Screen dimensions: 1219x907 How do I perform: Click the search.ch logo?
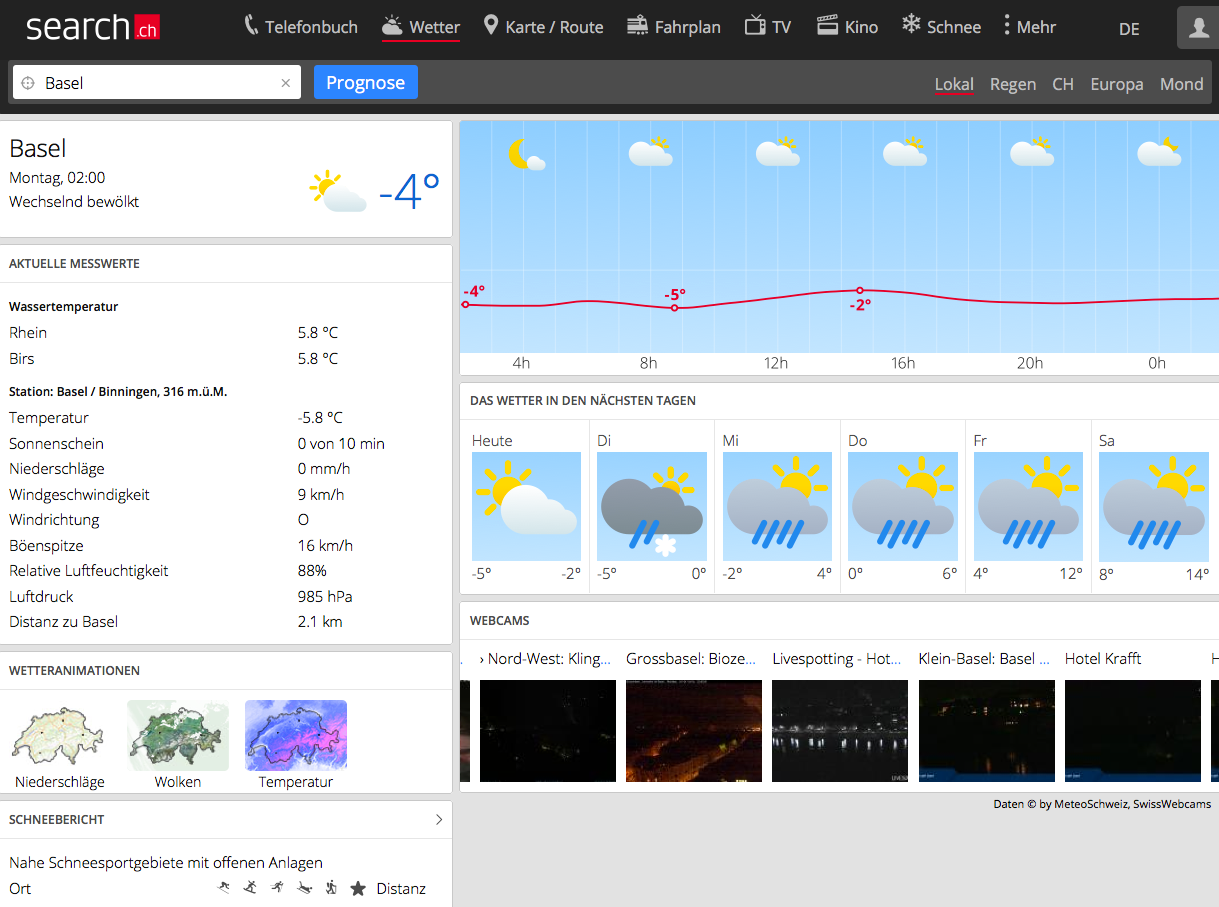tap(92, 27)
